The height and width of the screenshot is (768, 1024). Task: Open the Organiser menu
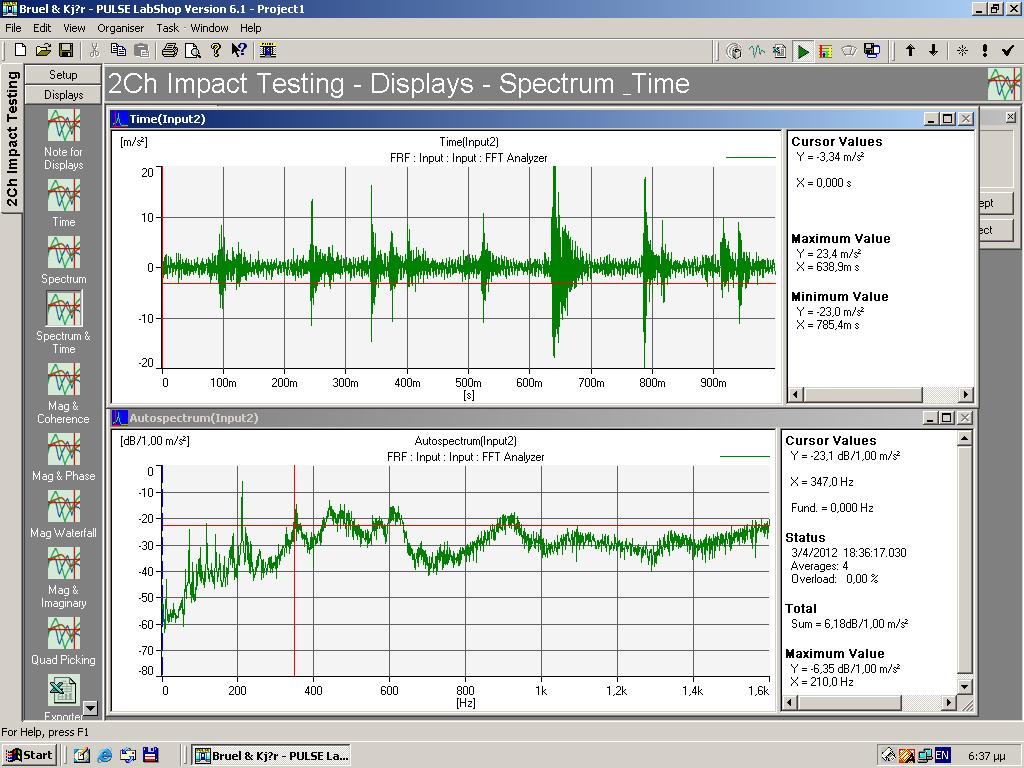coord(120,28)
